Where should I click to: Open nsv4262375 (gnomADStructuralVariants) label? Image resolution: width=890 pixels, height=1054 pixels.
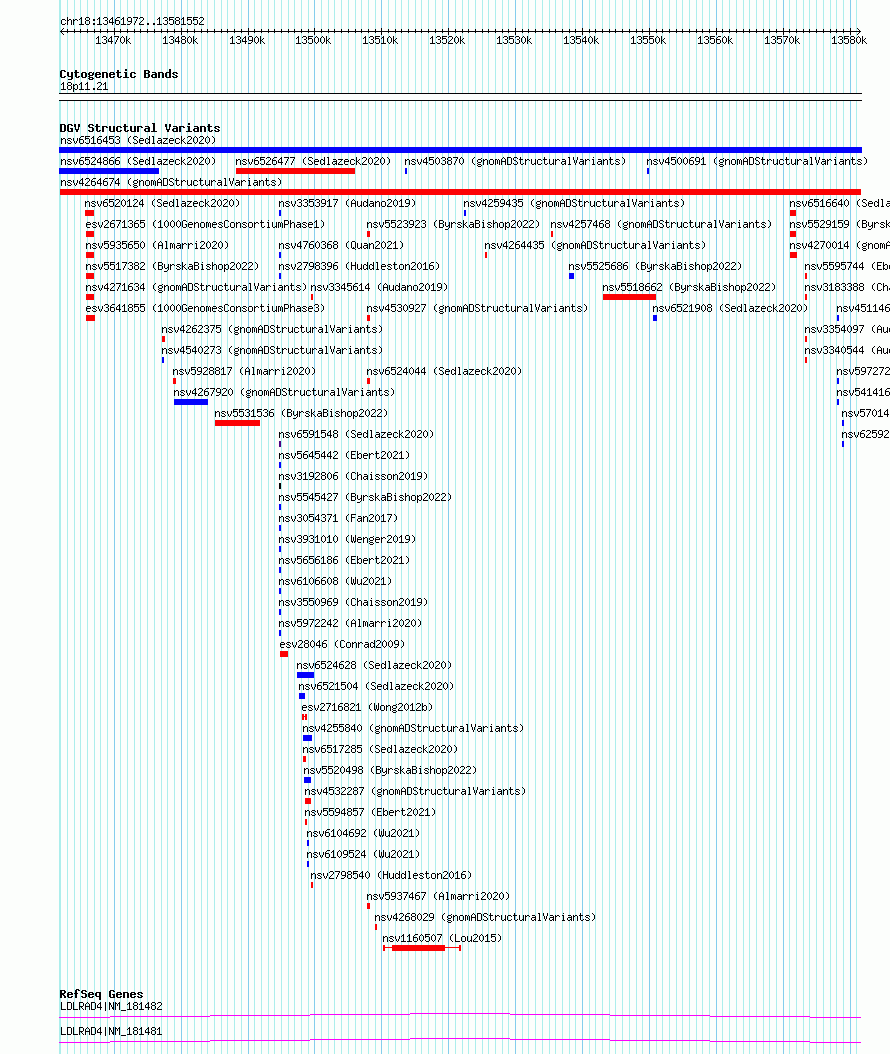[x=272, y=329]
